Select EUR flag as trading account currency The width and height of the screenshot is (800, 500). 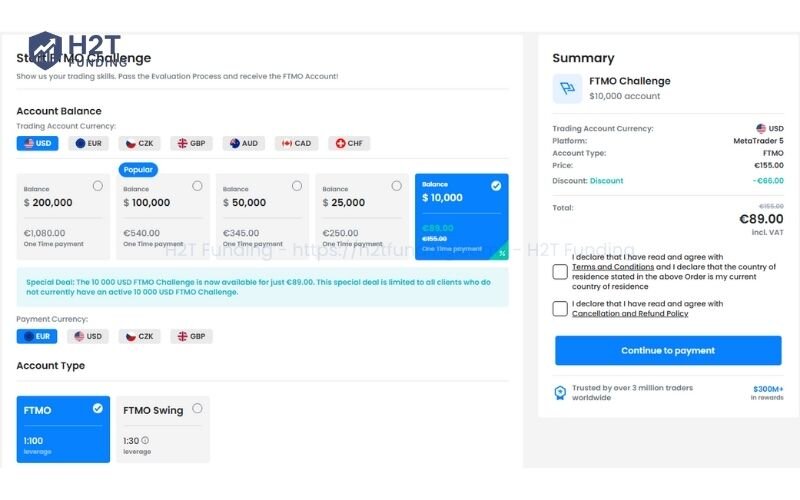click(x=89, y=143)
